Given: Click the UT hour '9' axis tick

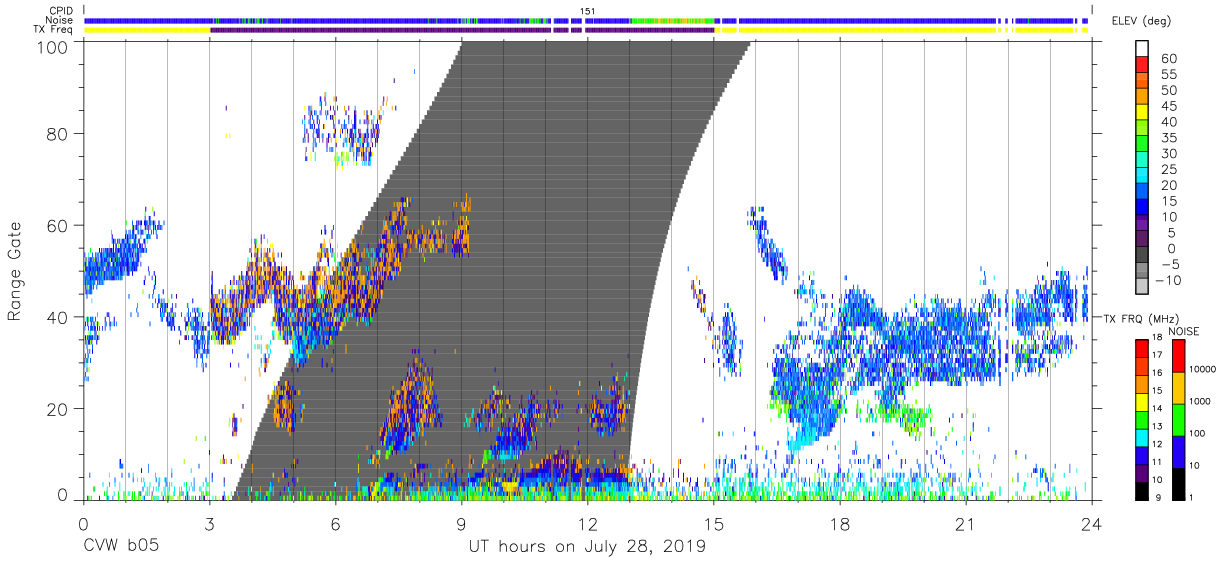Looking at the screenshot, I should coord(461,524).
